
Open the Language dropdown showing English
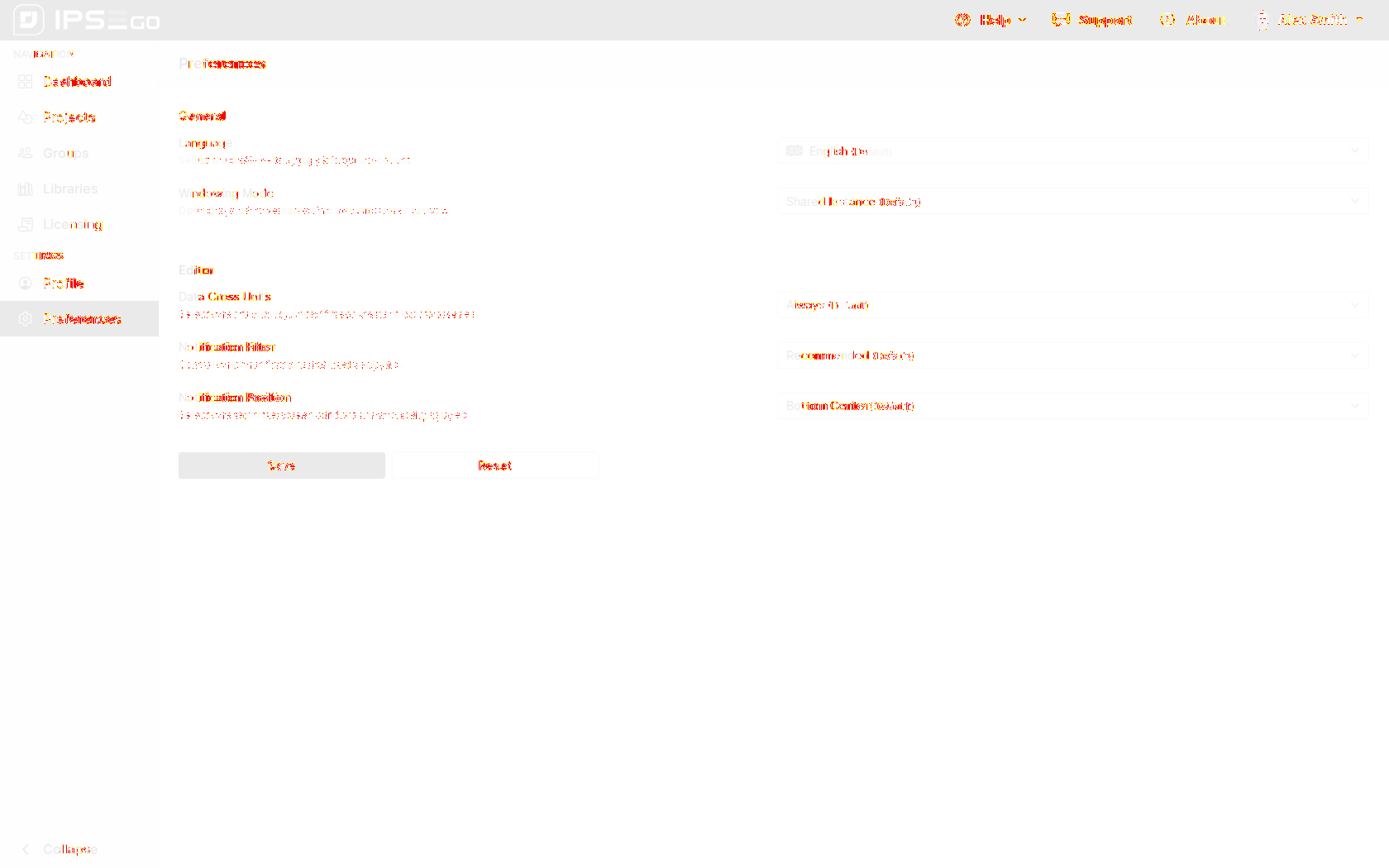click(1072, 151)
